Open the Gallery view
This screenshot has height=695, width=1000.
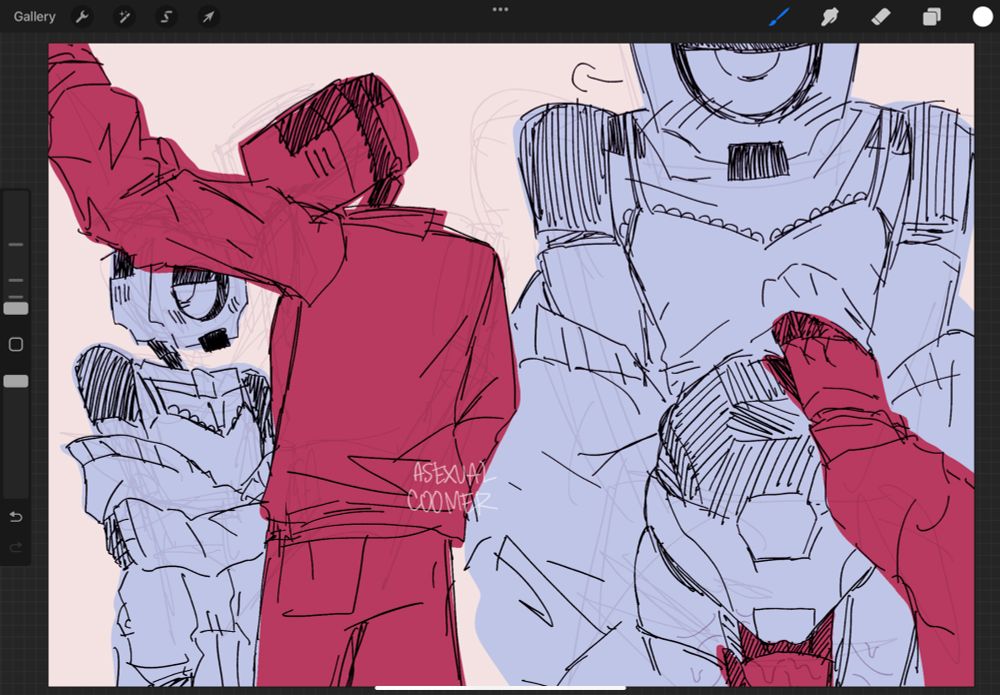(x=34, y=17)
